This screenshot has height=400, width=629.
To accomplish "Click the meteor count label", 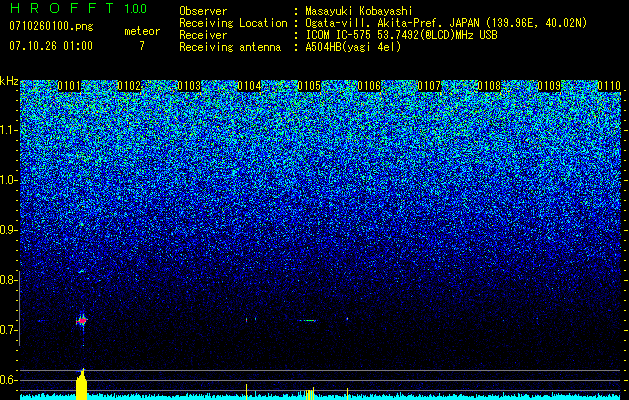I will pyautogui.click(x=142, y=31).
